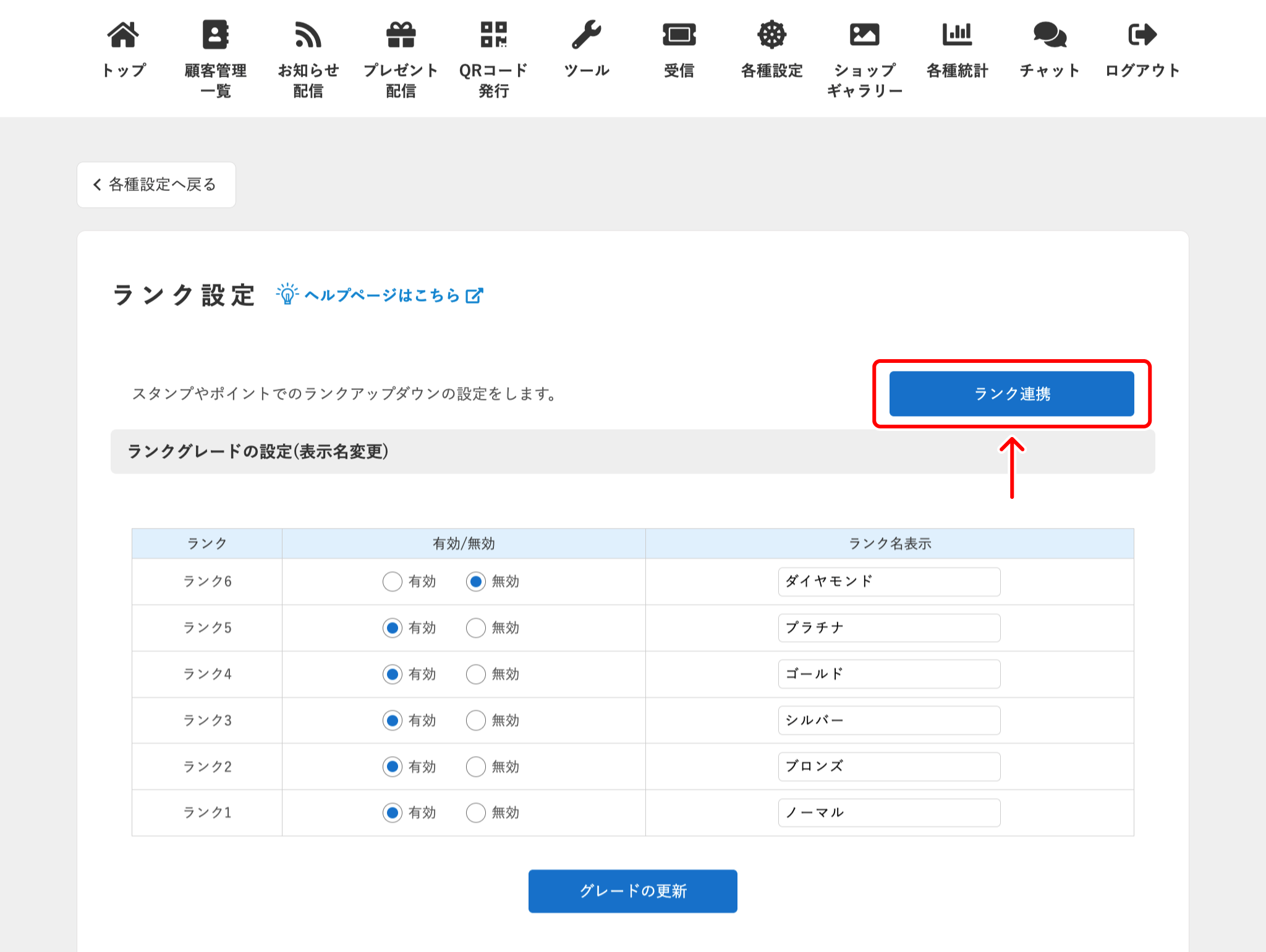Edit the ブロンズ rank name field

pyautogui.click(x=889, y=767)
